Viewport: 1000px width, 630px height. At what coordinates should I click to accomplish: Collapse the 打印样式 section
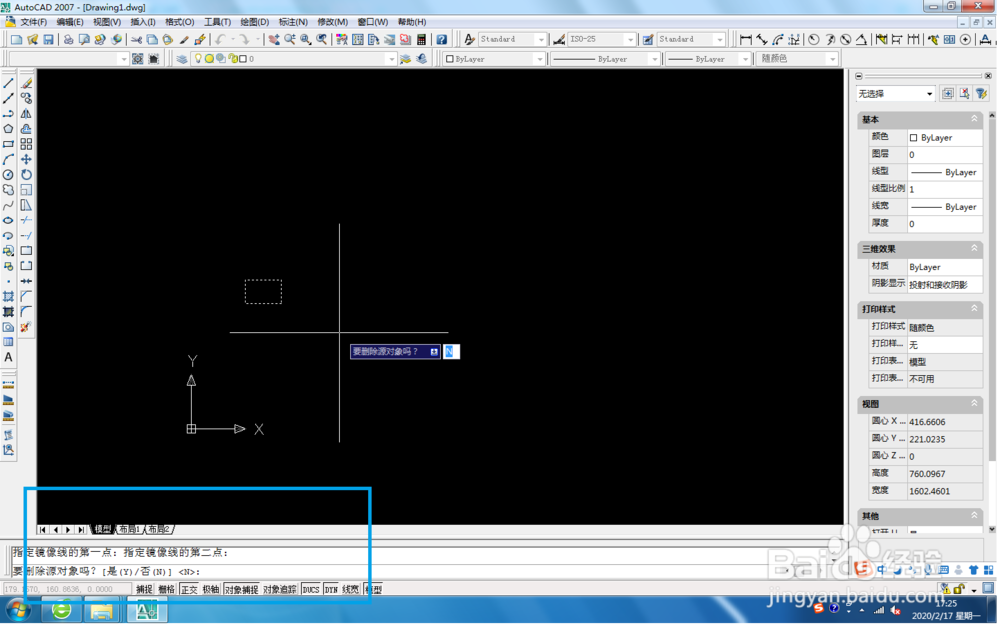974,309
